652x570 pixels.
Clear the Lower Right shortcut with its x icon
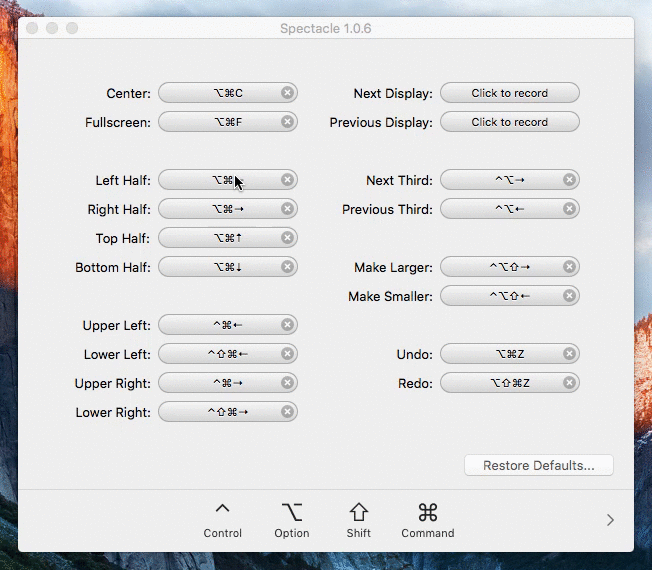pyautogui.click(x=287, y=412)
